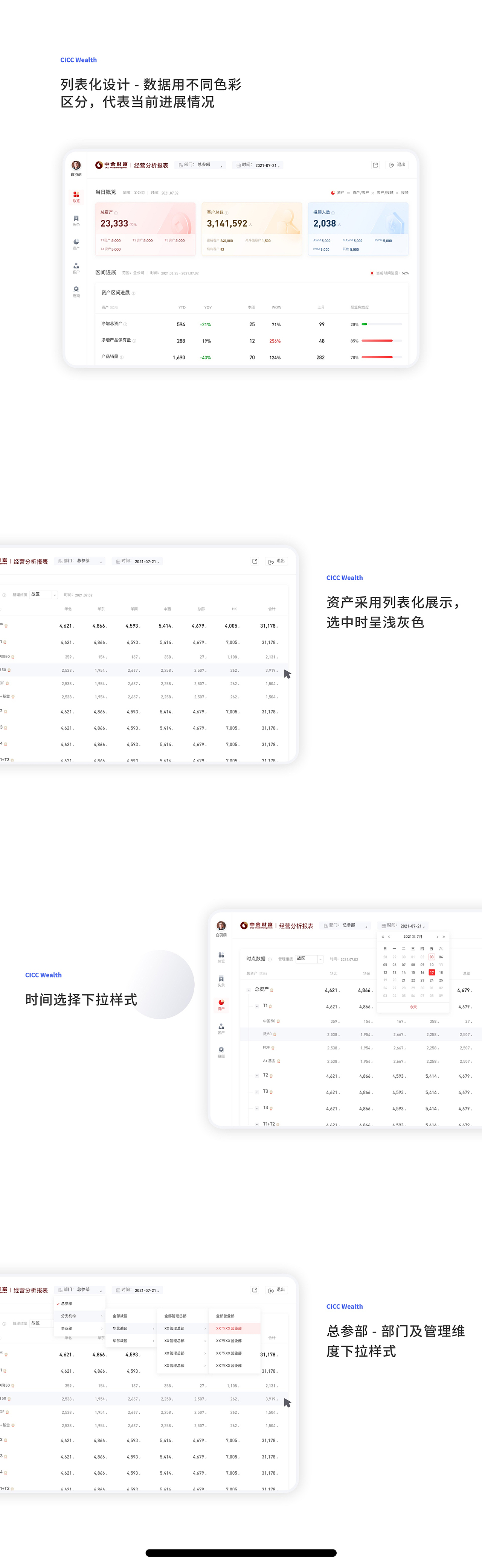
Task: Click info icon beside 时点数据 heading
Action: pyautogui.click(x=269, y=959)
